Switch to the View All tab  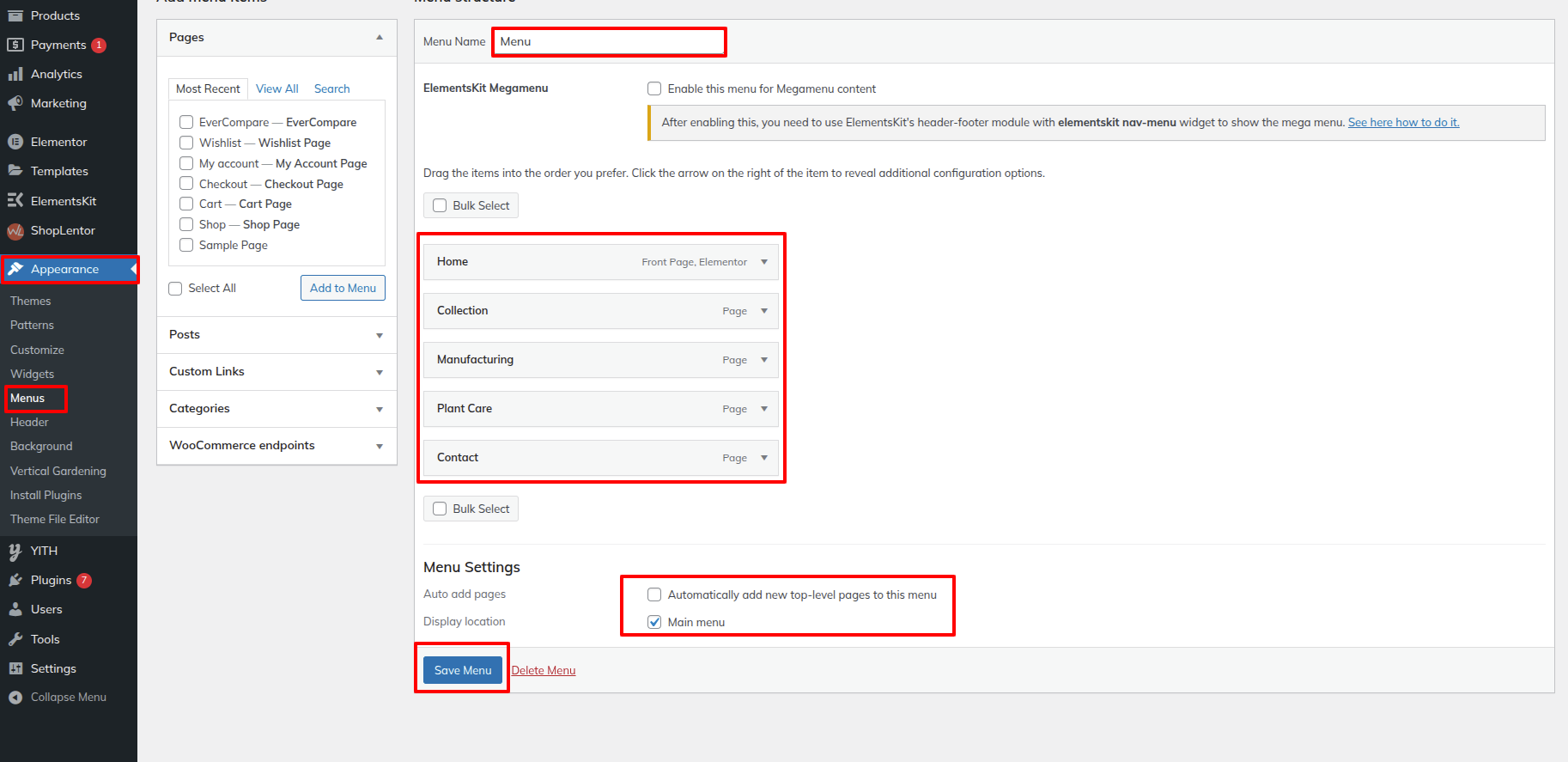[277, 88]
